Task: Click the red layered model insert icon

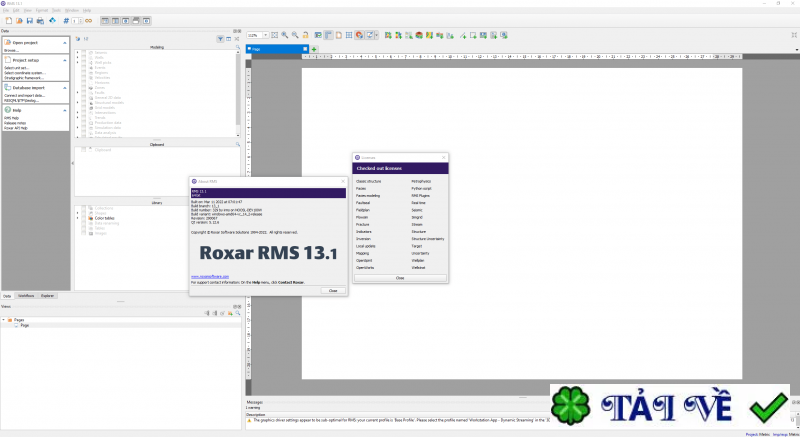Action: pos(419,35)
